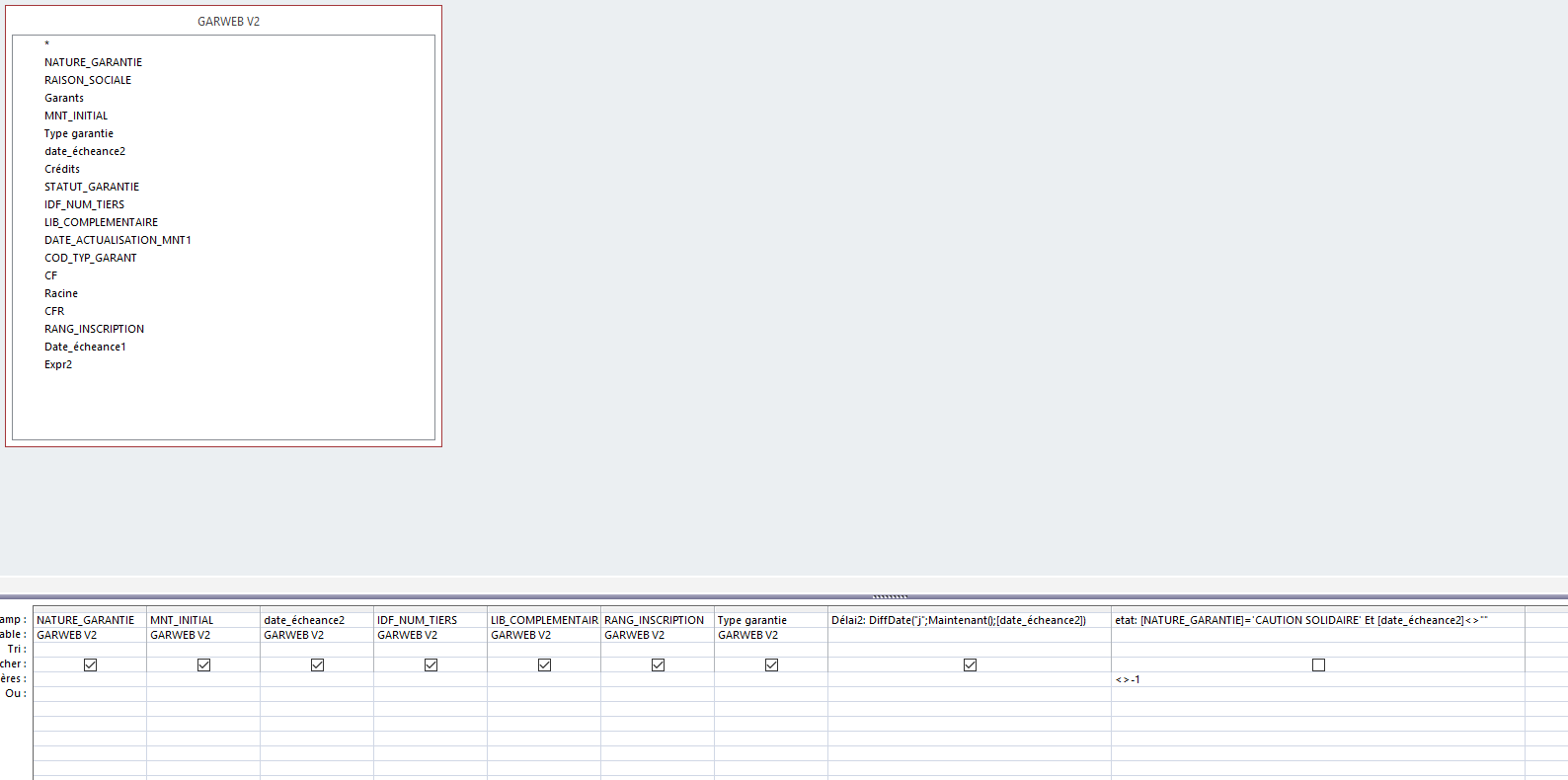This screenshot has width=1568, height=780.
Task: Select COD_TYP_GARANT in the field list
Action: 91,258
